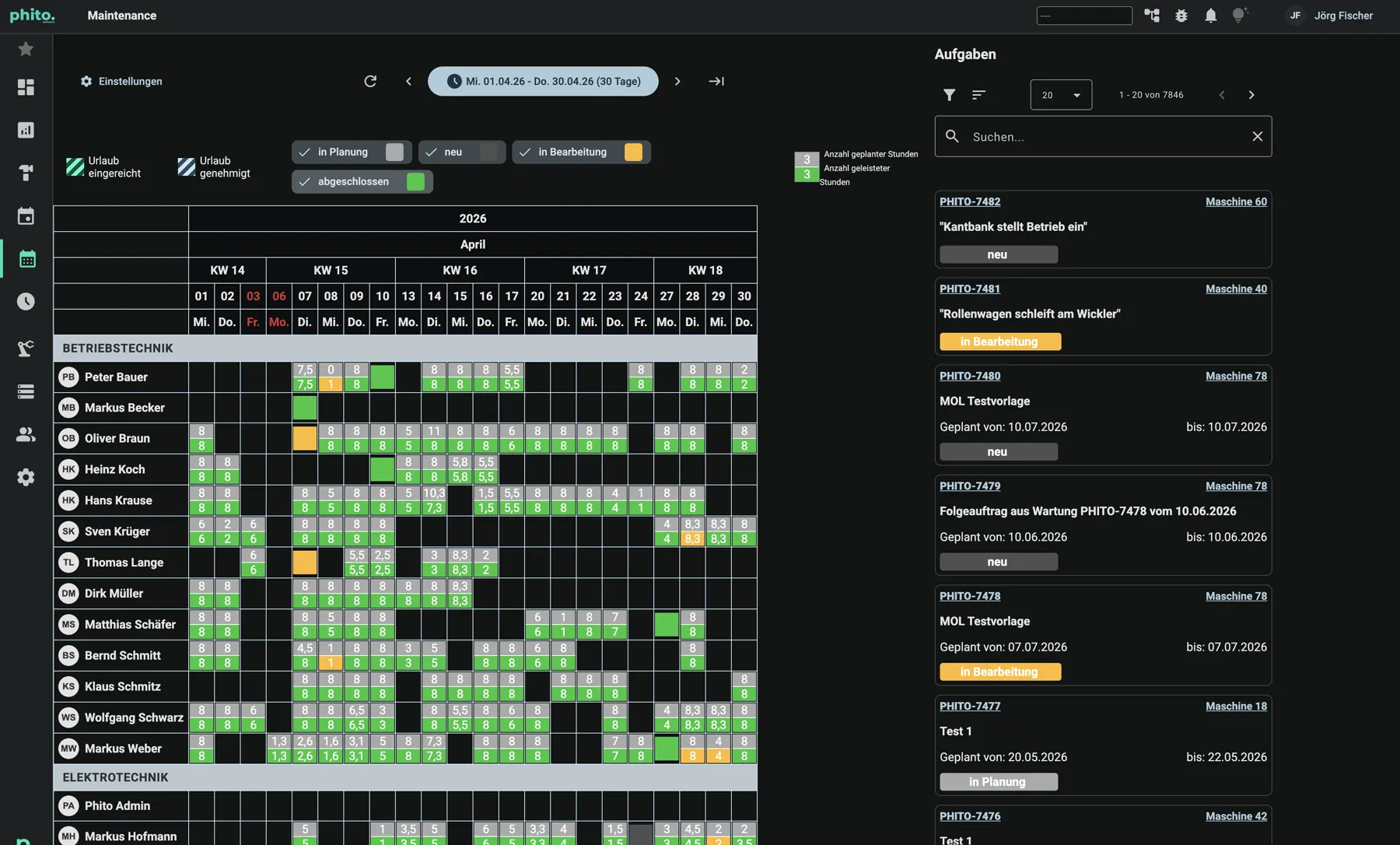This screenshot has width=1400, height=845.
Task: Open notifications bell
Action: pyautogui.click(x=1211, y=16)
